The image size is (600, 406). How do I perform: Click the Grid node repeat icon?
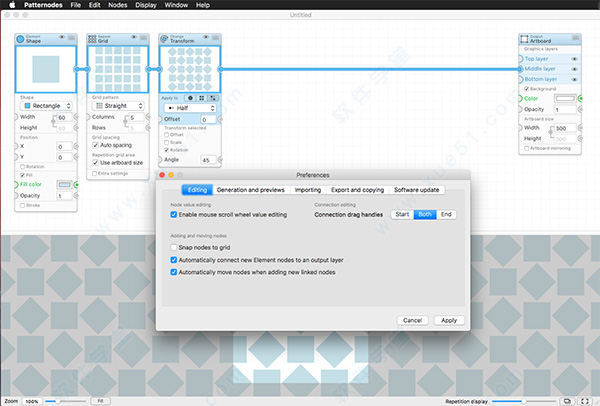coord(92,39)
